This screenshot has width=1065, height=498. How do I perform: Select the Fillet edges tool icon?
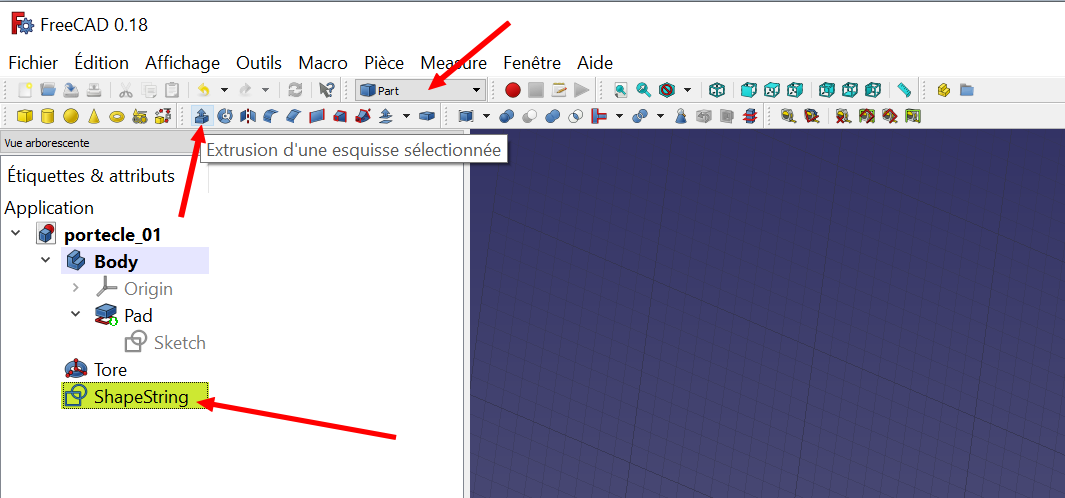pos(270,116)
